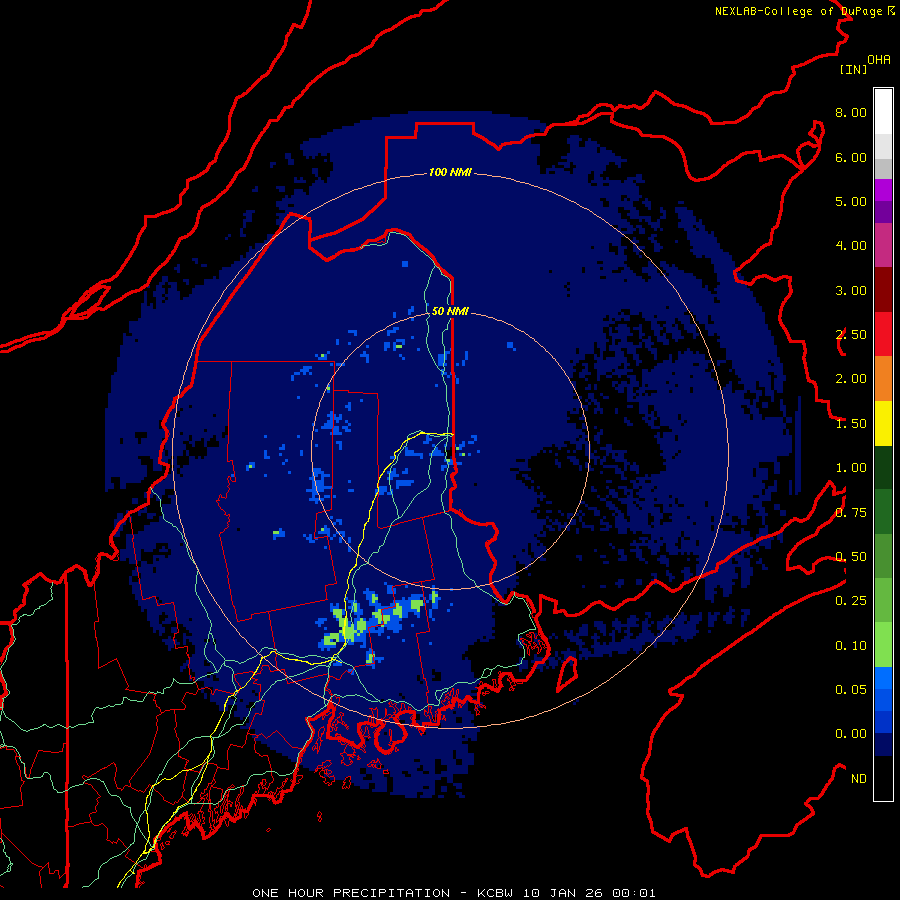This screenshot has height=900, width=900.
Task: Select the 4.00 legend value
Action: [851, 246]
